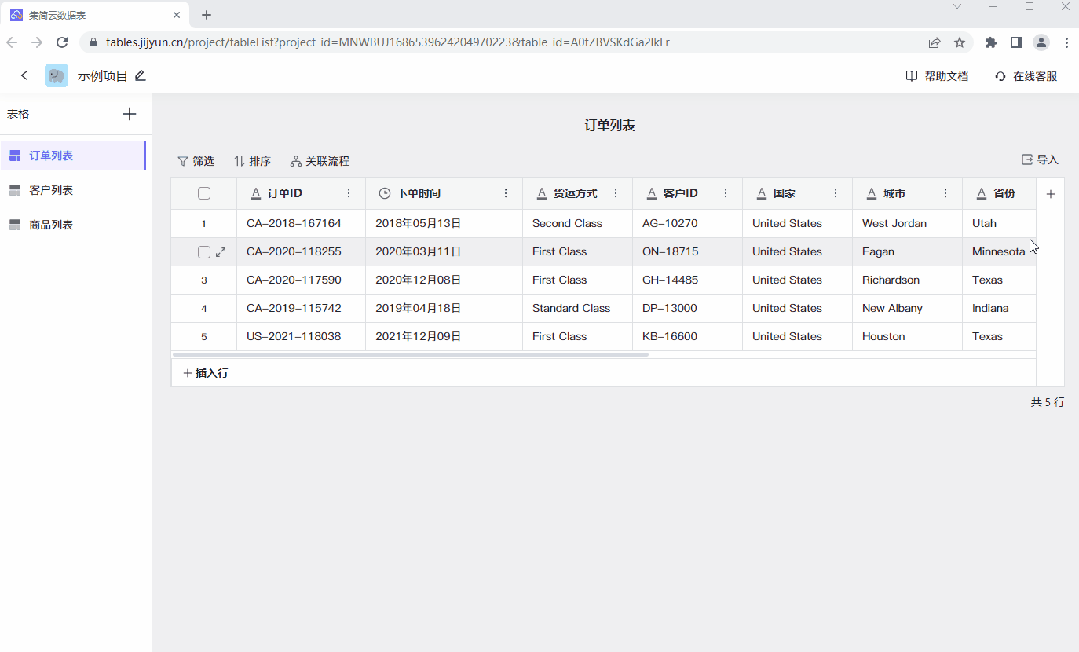Bookmark this page with star icon
The width and height of the screenshot is (1079, 652).
pos(959,43)
